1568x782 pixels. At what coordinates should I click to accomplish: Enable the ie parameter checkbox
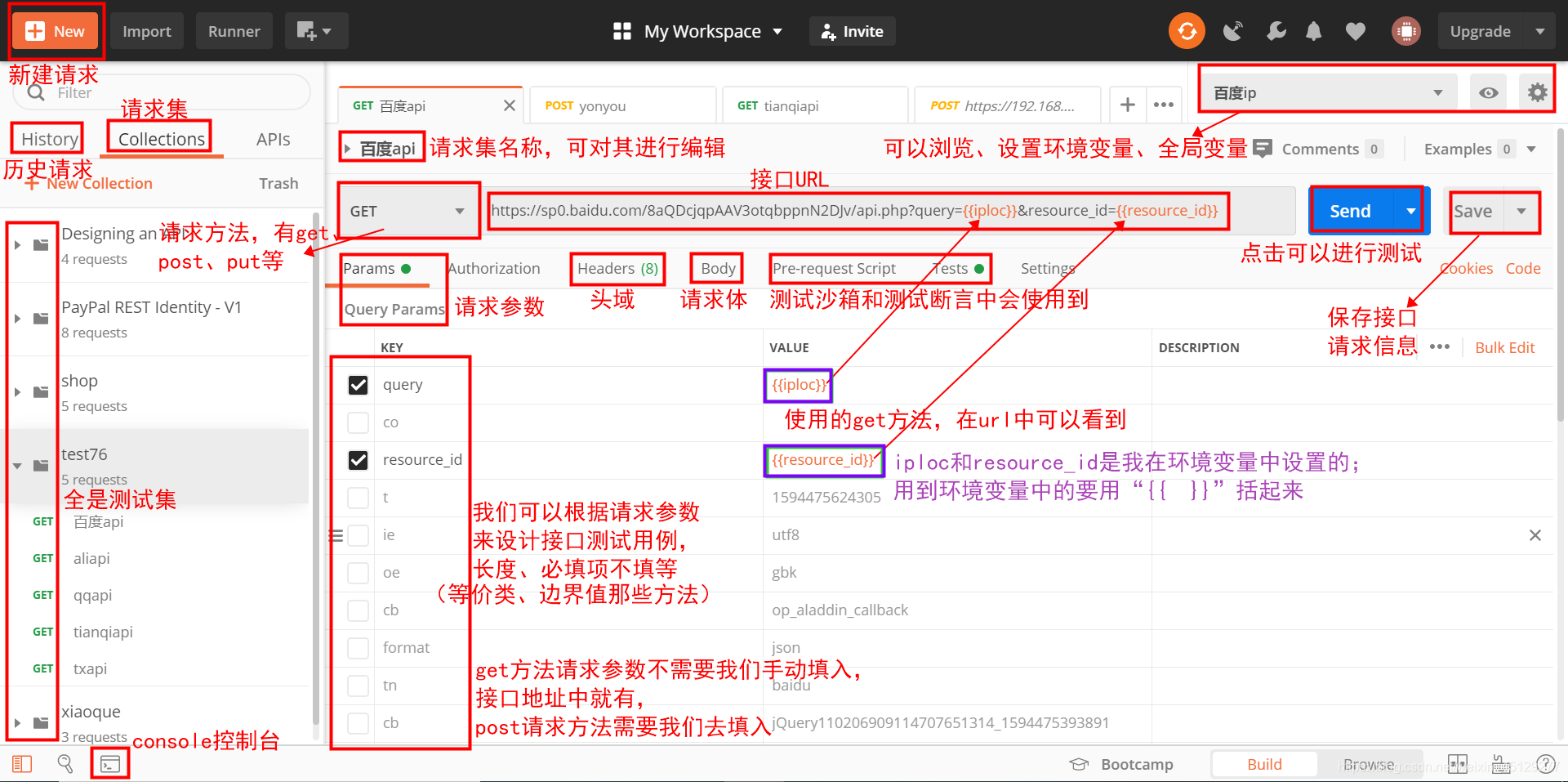(x=358, y=535)
